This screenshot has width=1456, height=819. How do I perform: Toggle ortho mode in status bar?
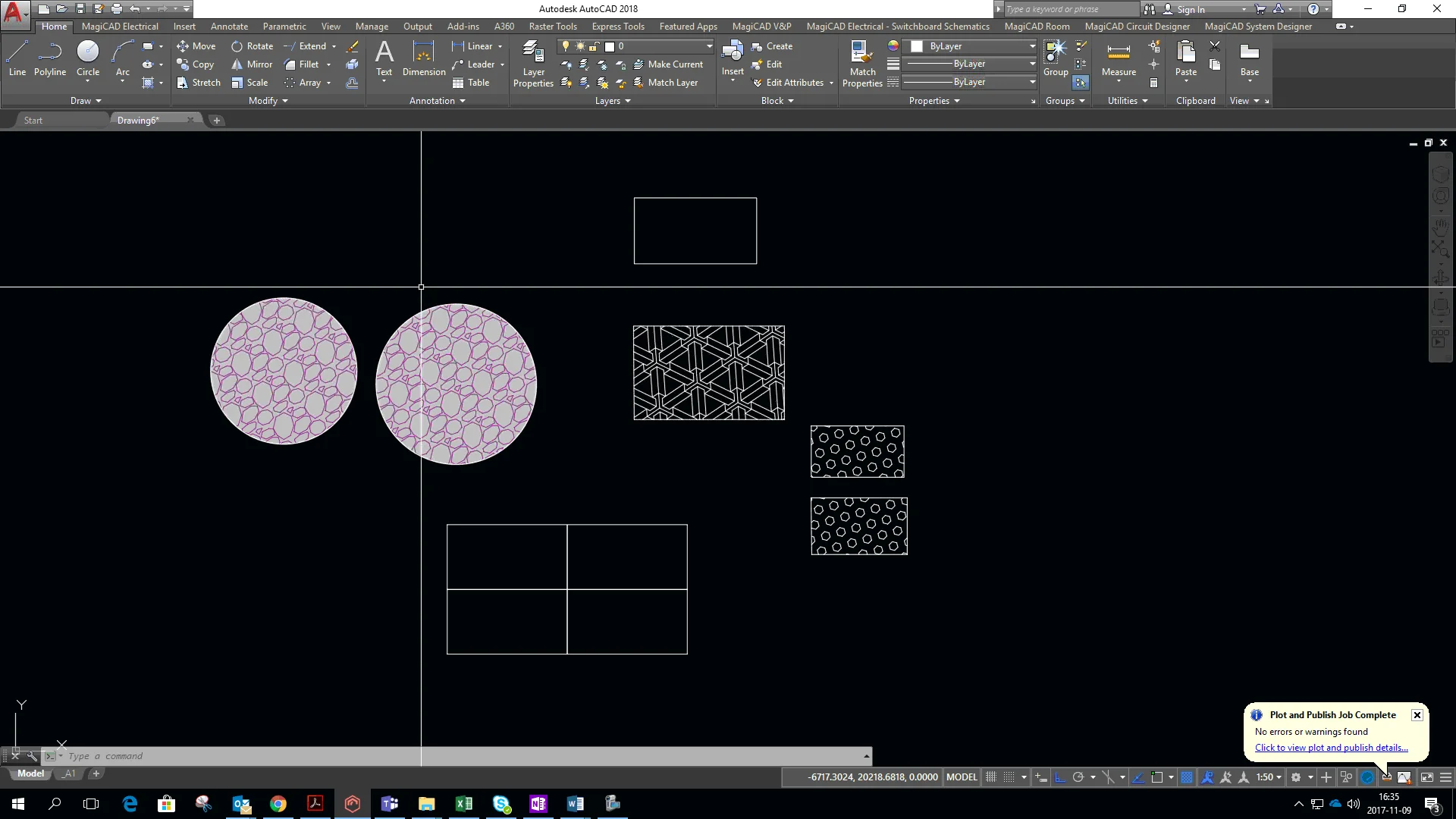1062,777
